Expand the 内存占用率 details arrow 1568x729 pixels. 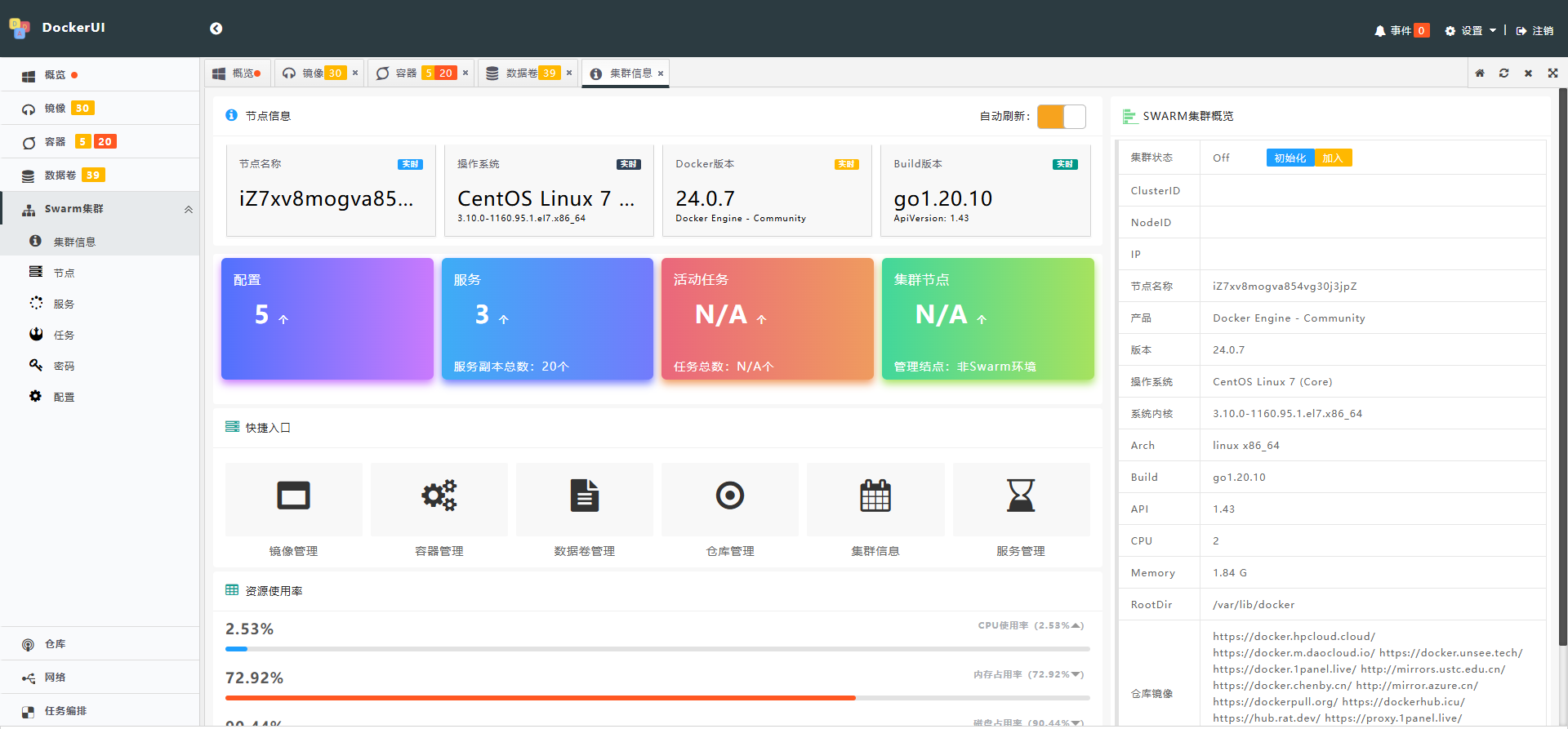tap(1077, 675)
